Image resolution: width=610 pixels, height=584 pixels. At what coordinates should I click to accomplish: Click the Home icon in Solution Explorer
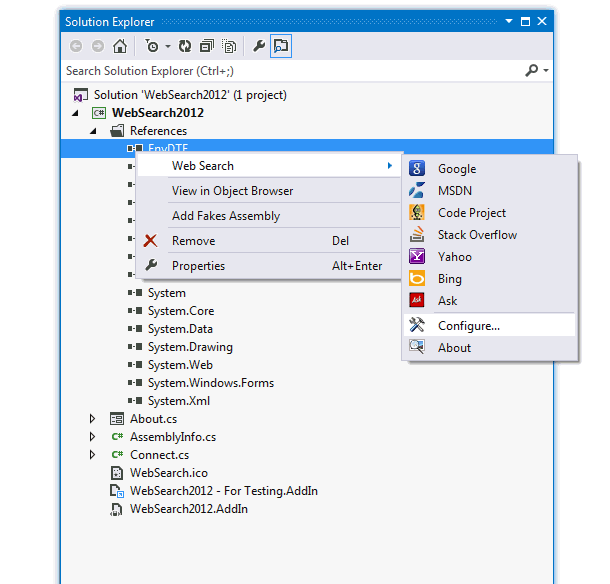120,46
